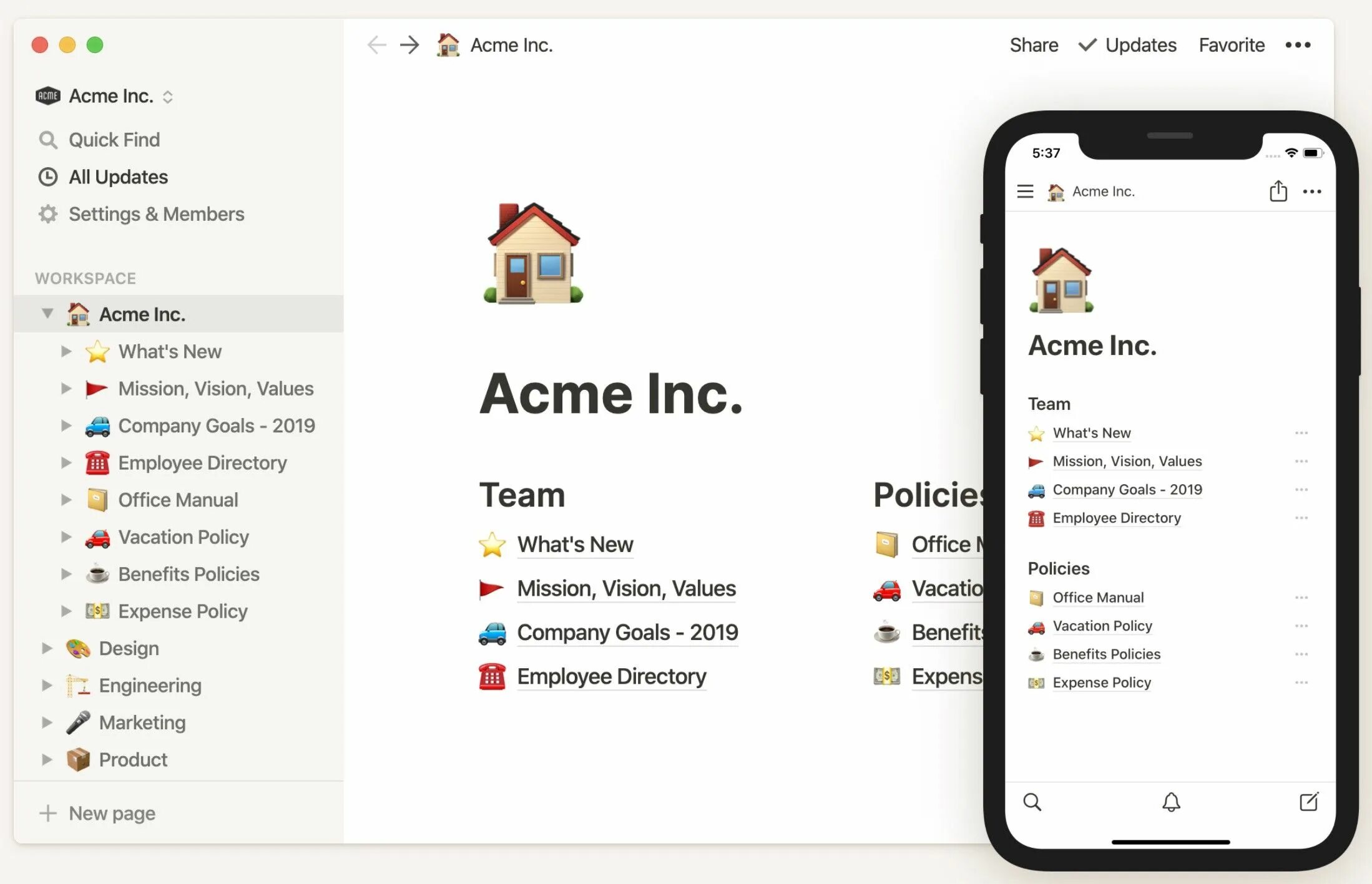Click the Share button in toolbar
Image resolution: width=1372 pixels, height=884 pixels.
1033,45
